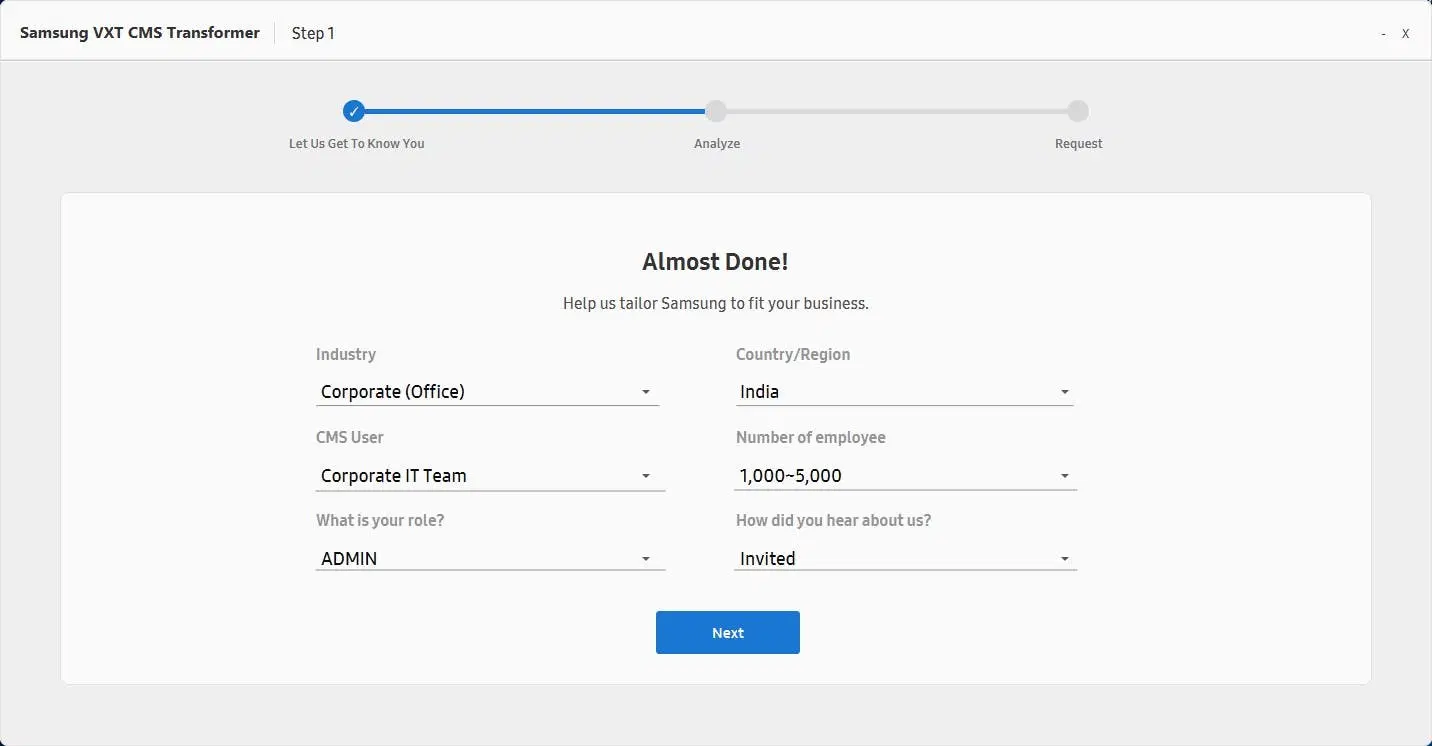Click the completed step checkmark circle
This screenshot has width=1432, height=746.
point(353,111)
